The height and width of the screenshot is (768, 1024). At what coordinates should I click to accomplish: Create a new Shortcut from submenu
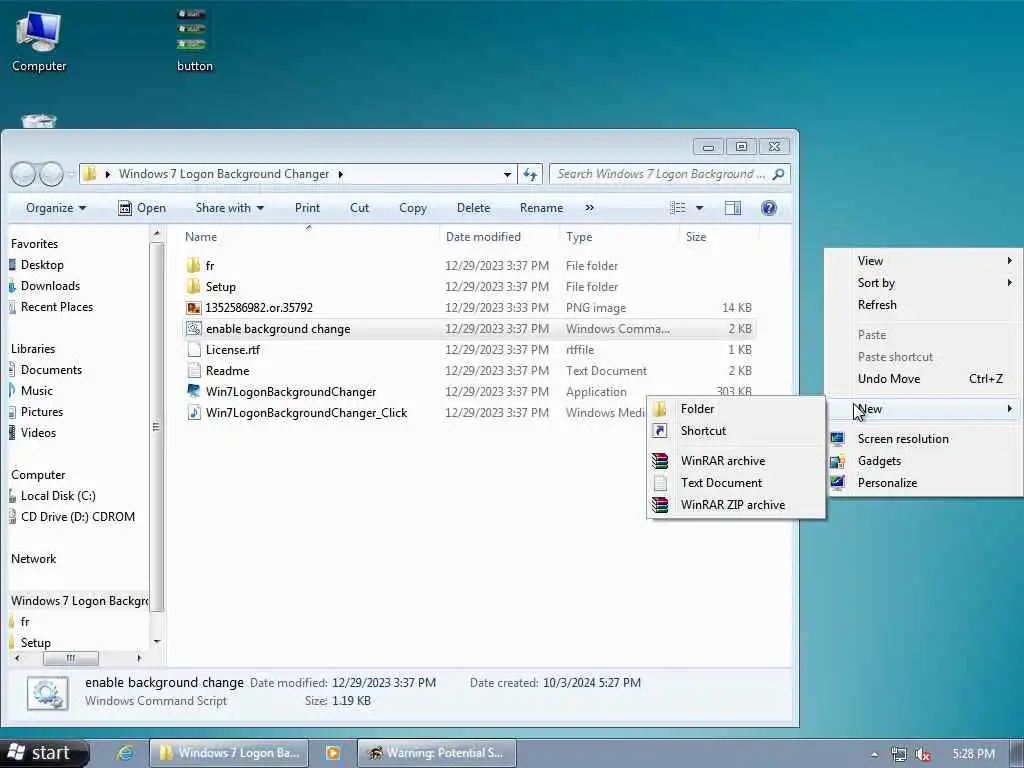[x=736, y=431]
